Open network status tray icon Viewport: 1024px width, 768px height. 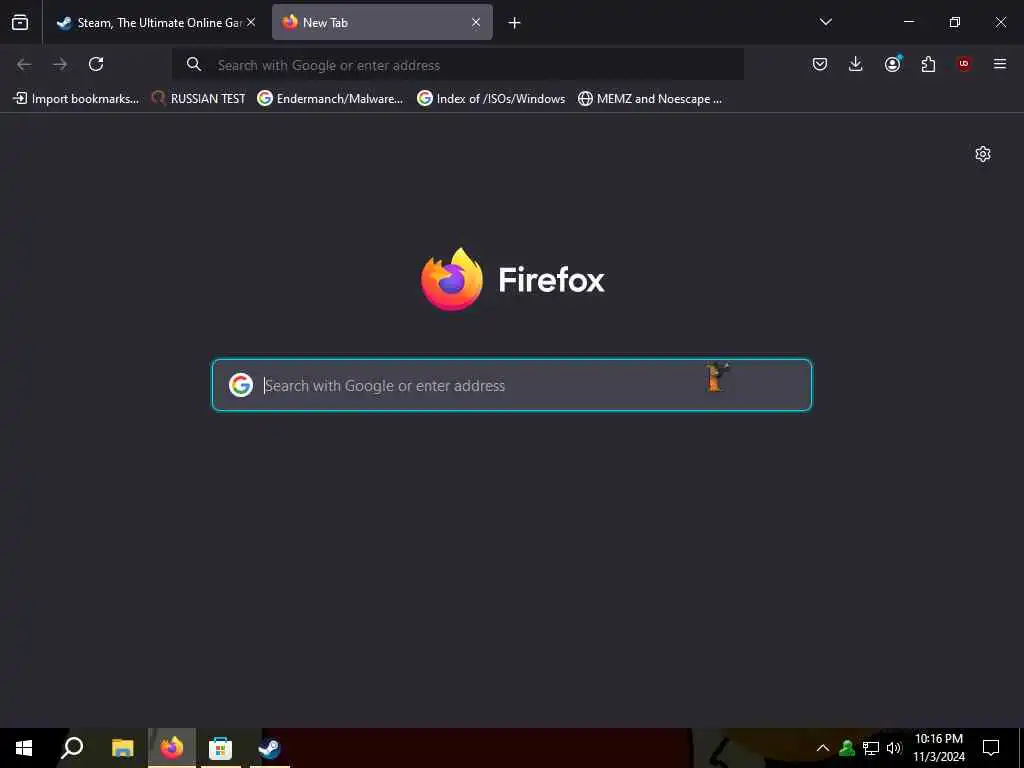tap(871, 748)
